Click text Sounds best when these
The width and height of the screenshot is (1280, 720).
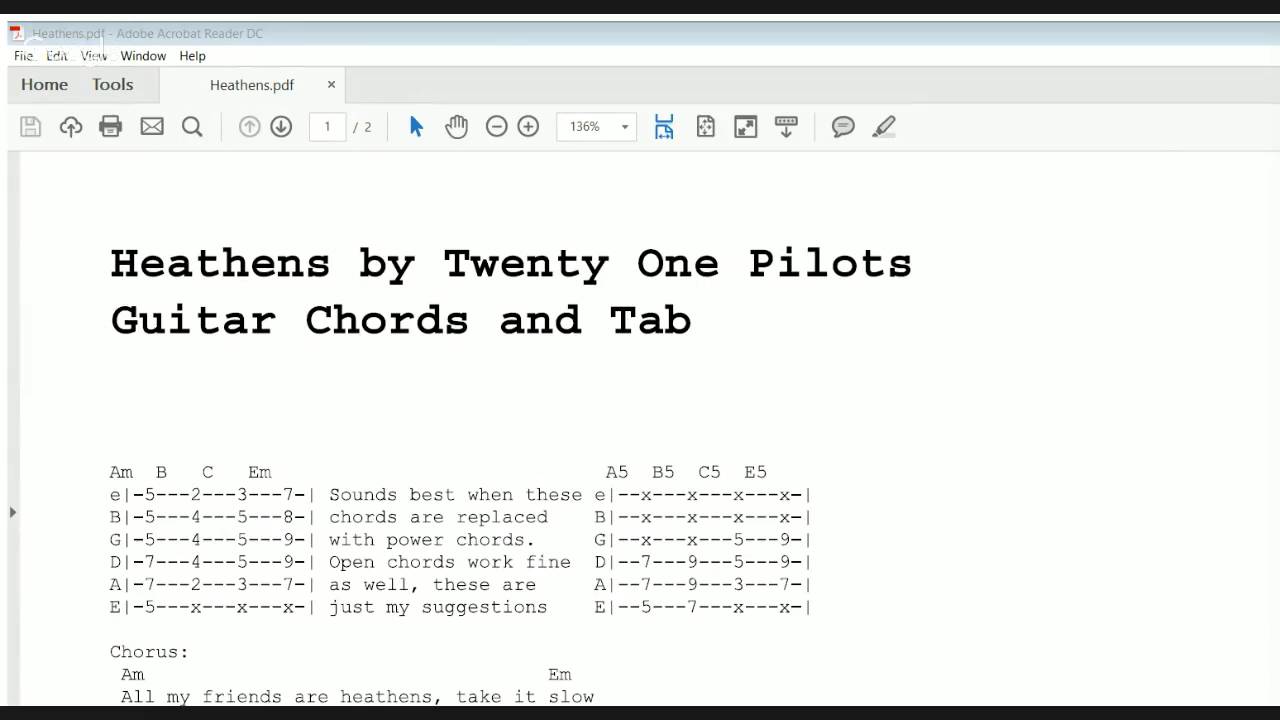coord(455,495)
